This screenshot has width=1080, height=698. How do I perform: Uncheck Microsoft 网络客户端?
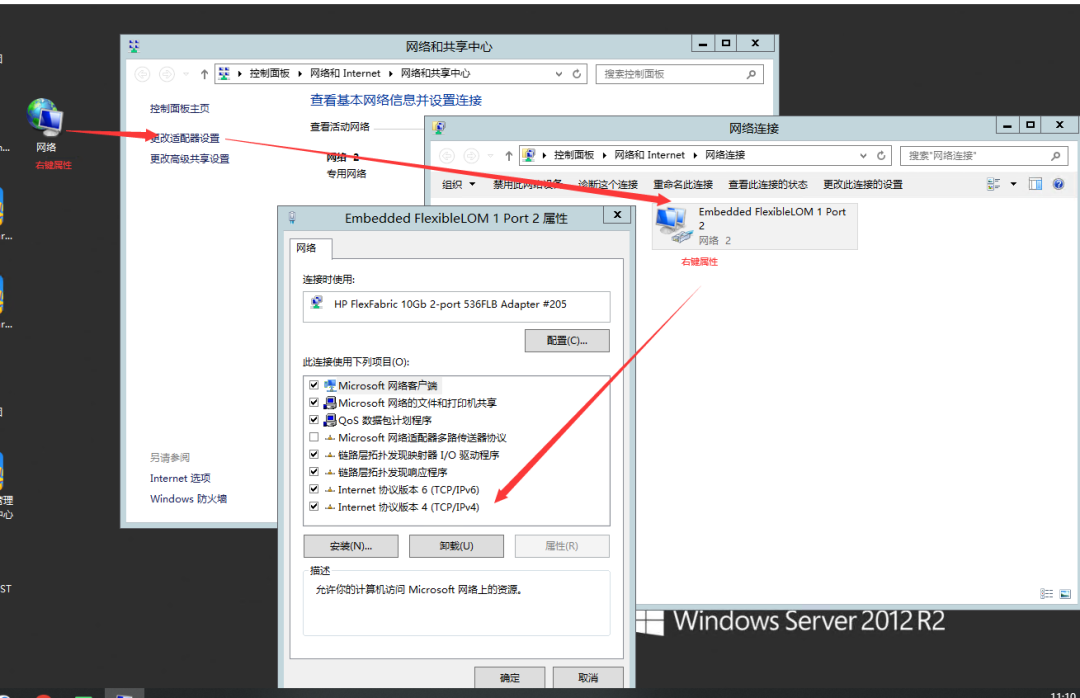coord(313,385)
